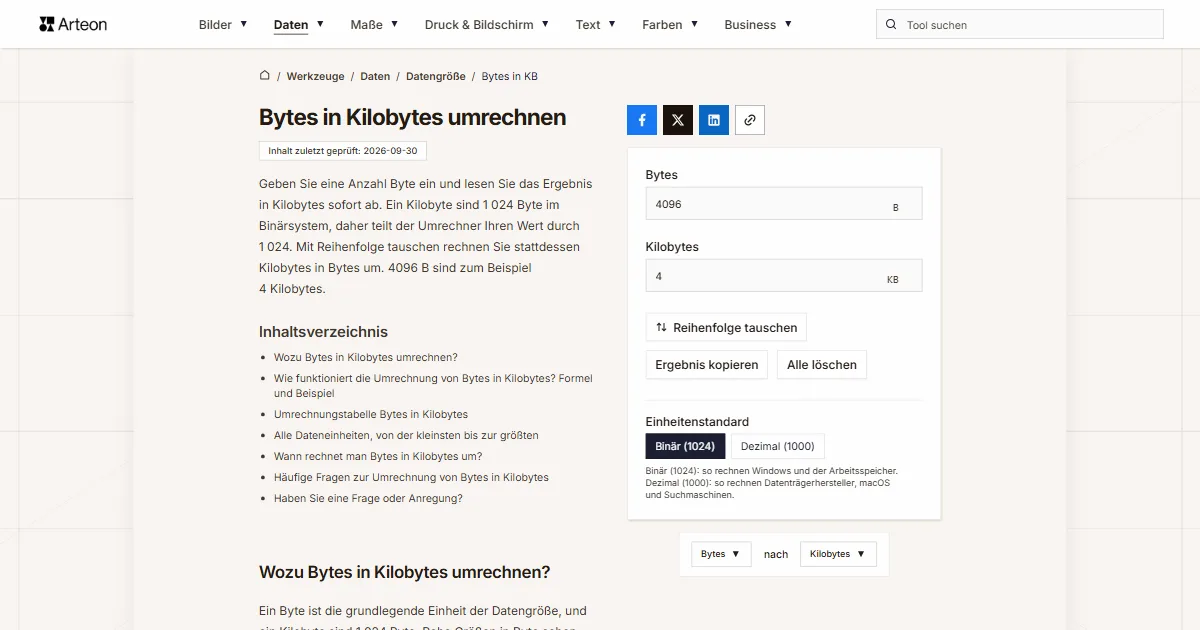Screen dimensions: 1200x630
Task: Share page on X
Action: [x=678, y=120]
